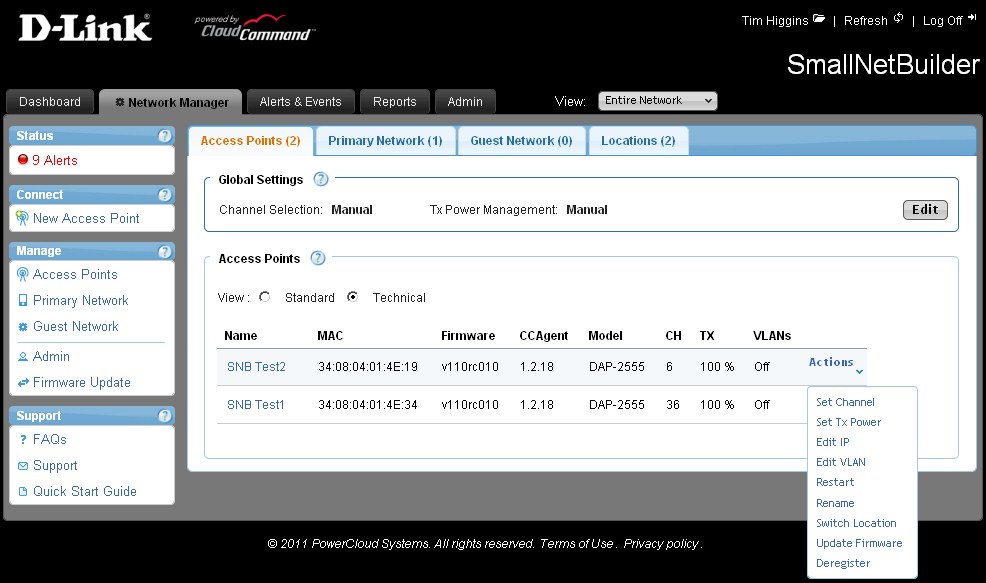This screenshot has width=986, height=583.
Task: Choose Edit VLAN from Actions menu
Action: point(841,463)
